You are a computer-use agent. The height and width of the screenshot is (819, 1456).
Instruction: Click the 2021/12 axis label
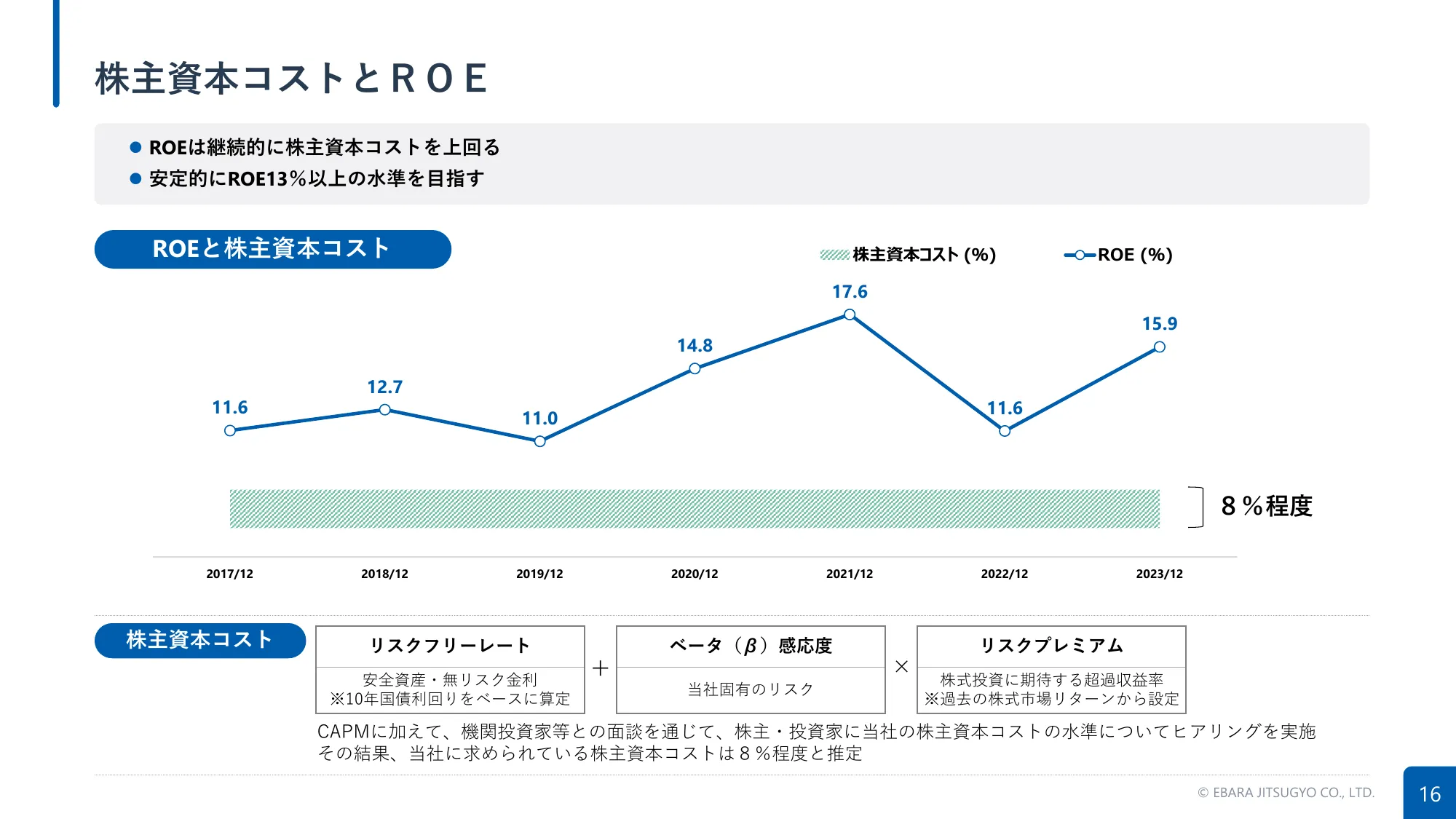850,574
